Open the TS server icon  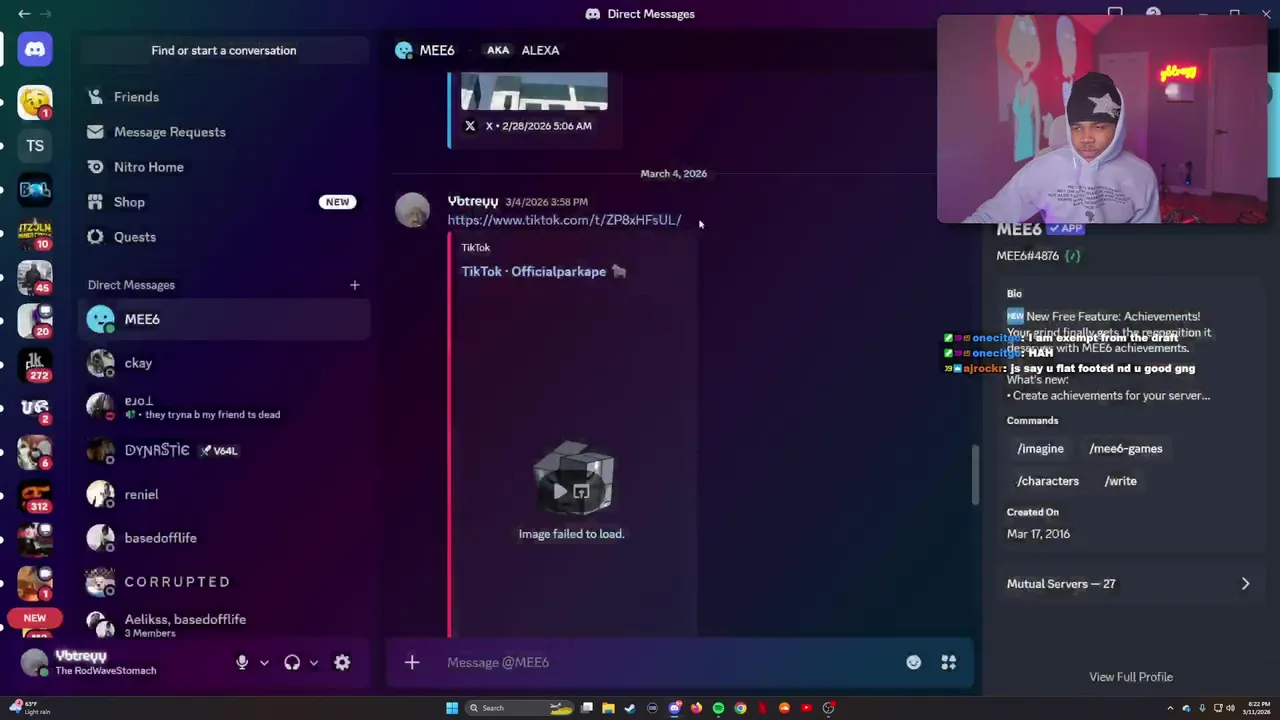(x=35, y=146)
